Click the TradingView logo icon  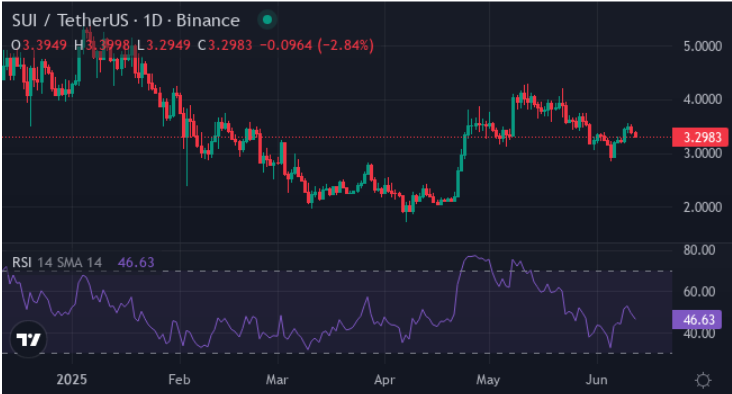pyautogui.click(x=28, y=339)
